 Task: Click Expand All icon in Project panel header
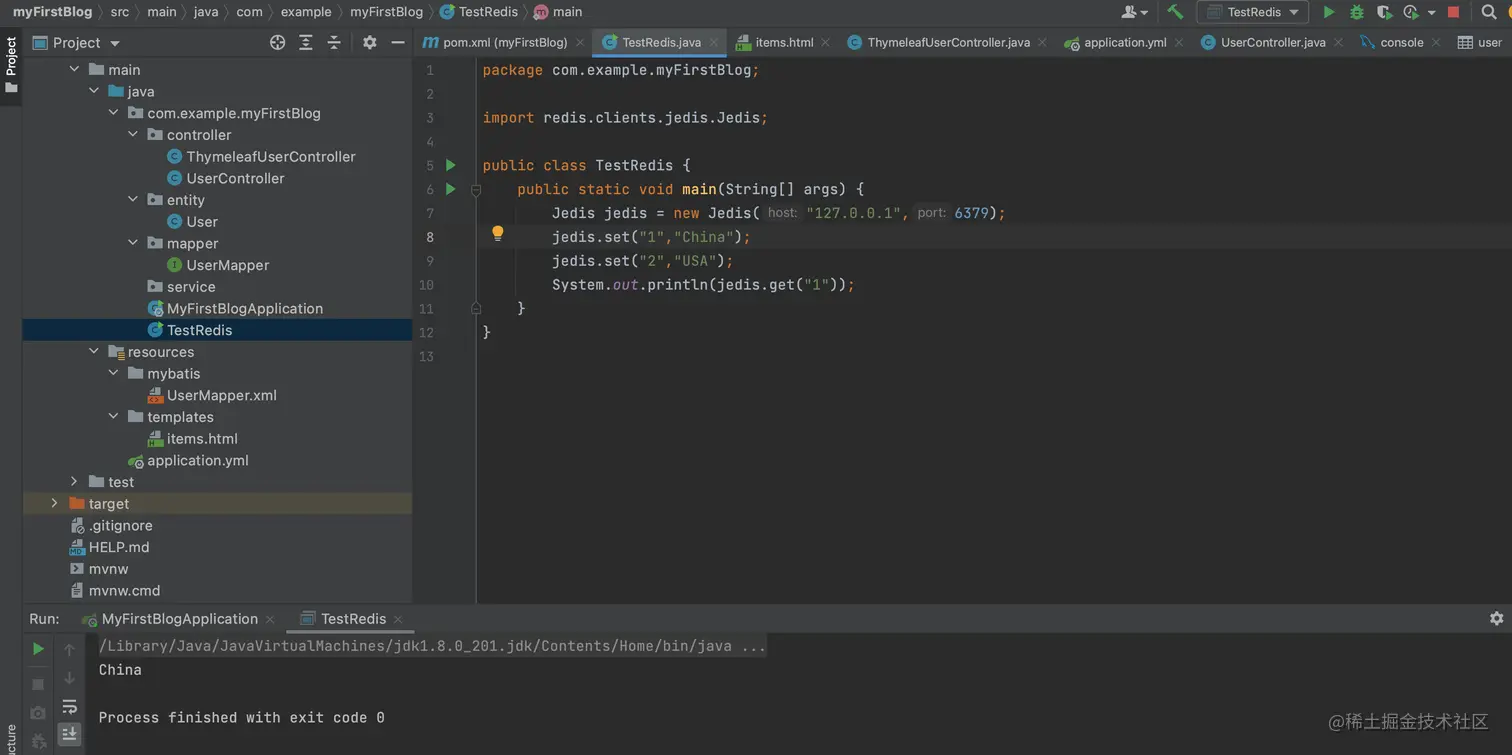pos(306,42)
